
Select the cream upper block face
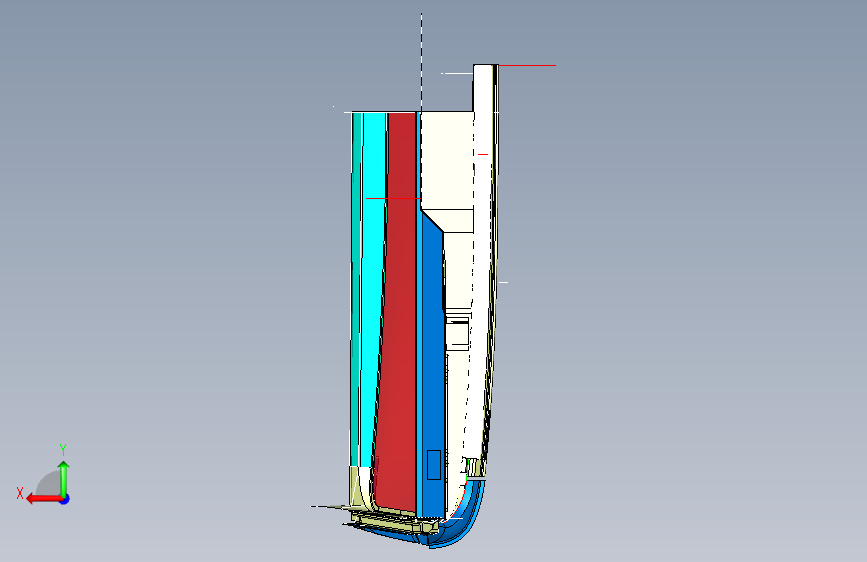447,160
